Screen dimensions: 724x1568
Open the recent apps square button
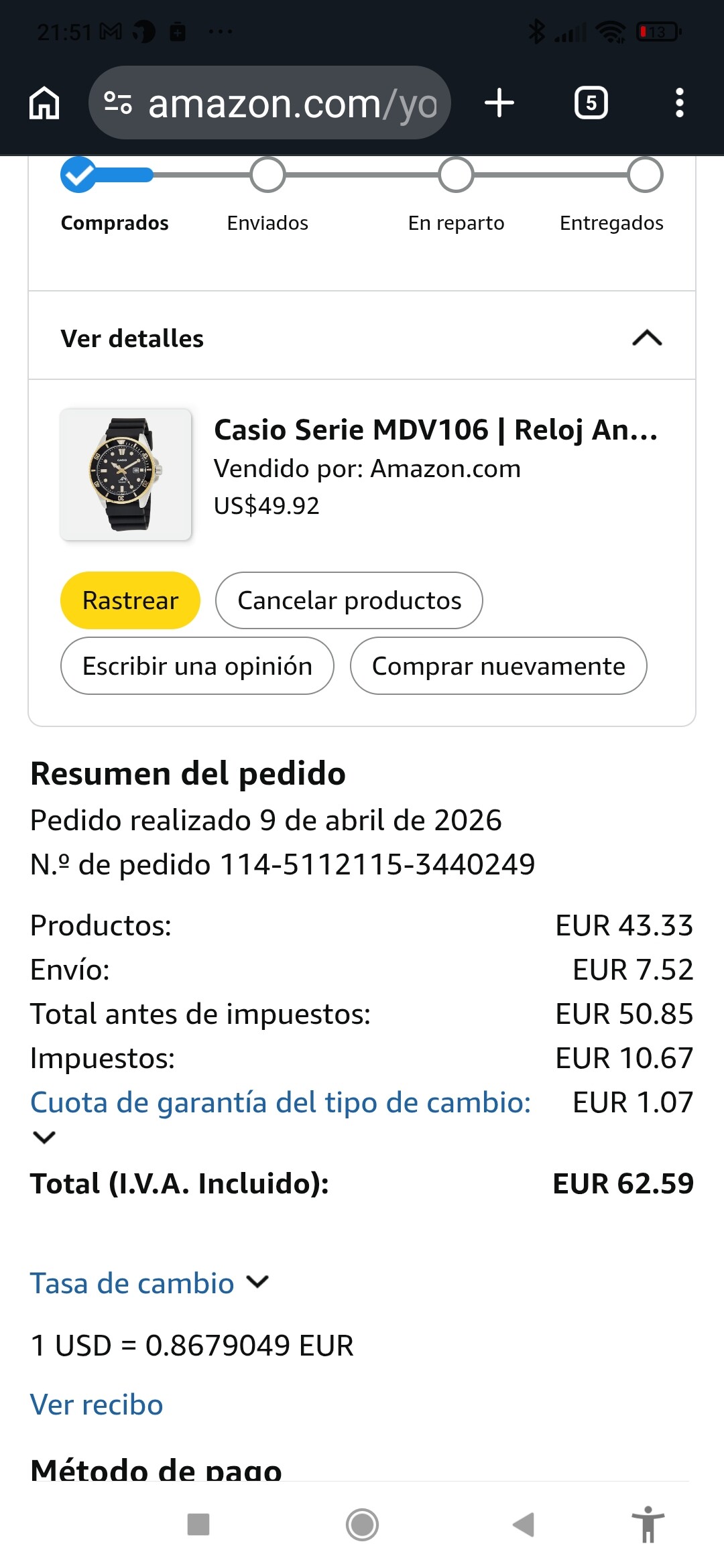pyautogui.click(x=198, y=1524)
